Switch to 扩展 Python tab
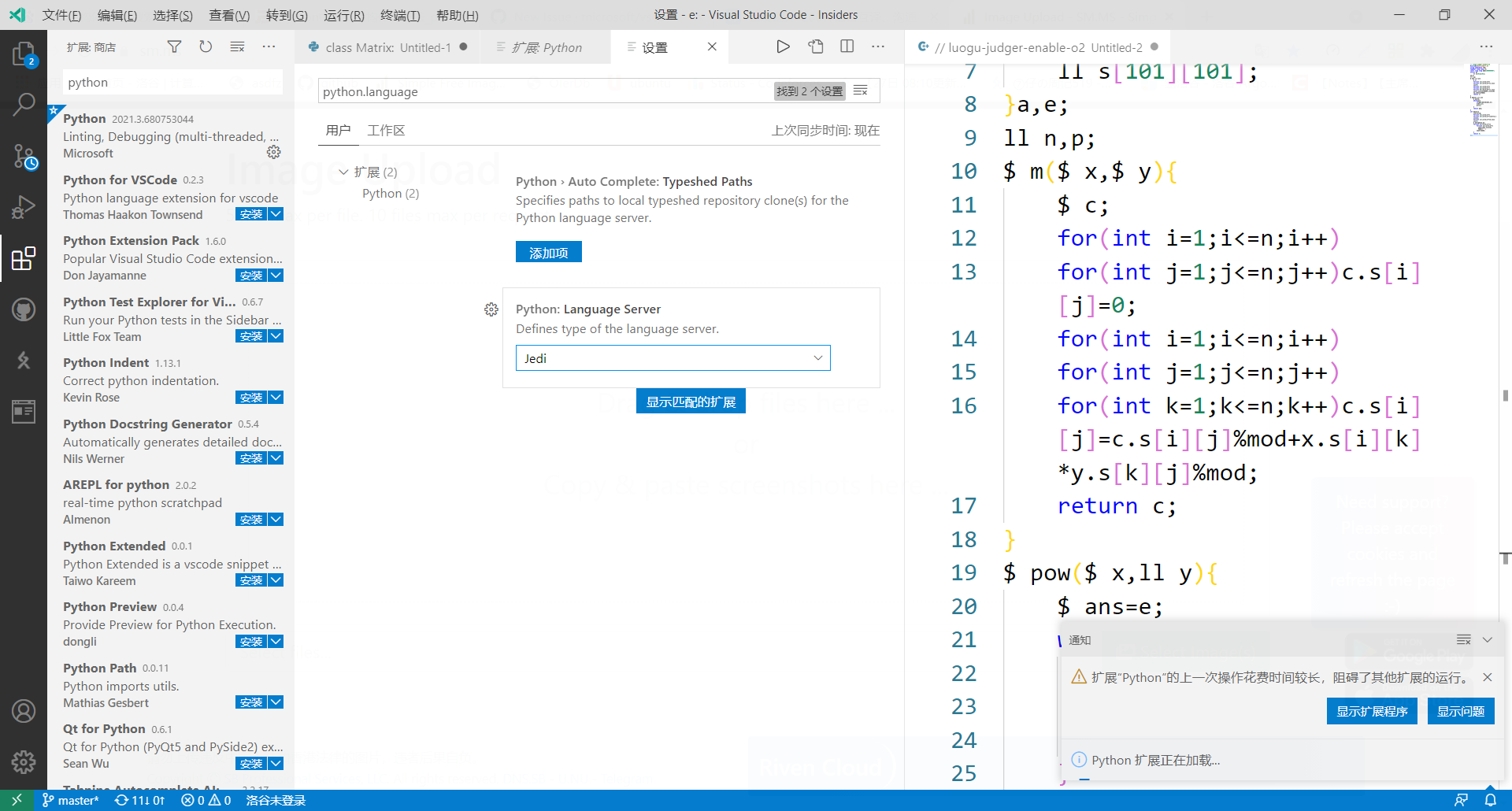The width and height of the screenshot is (1512, 811). click(546, 47)
